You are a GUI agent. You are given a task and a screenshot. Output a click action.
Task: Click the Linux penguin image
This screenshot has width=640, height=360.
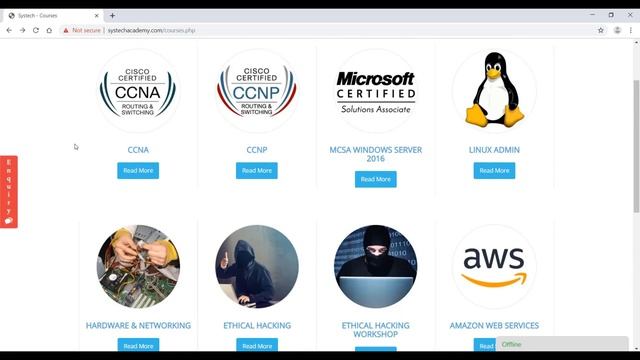494,91
